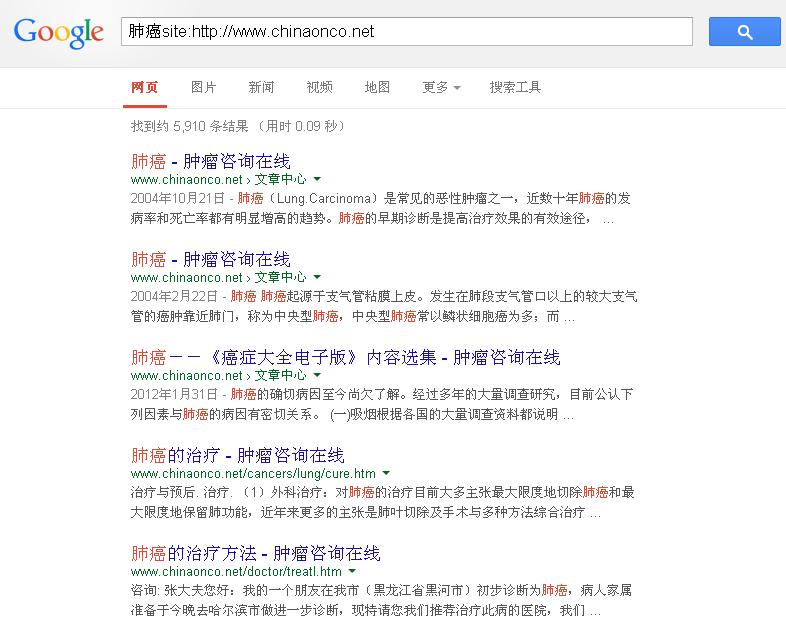This screenshot has height=631, width=786.
Task: Open 搜索工具 options
Action: 515,87
